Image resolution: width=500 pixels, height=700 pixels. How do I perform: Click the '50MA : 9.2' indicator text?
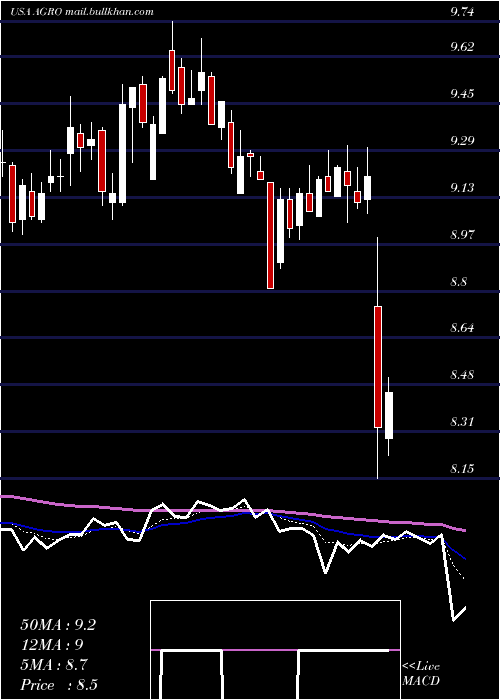58,625
